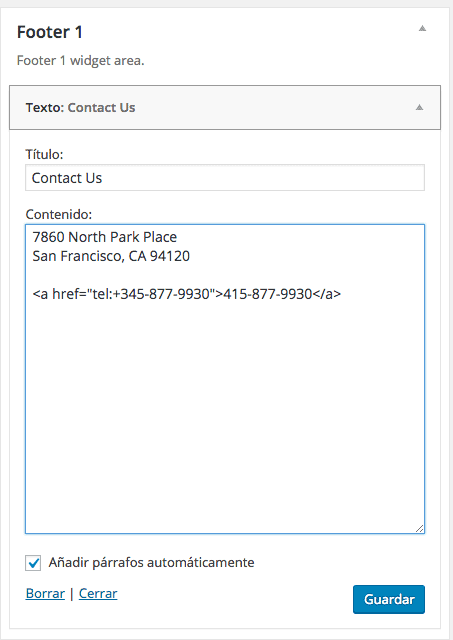
Task: Collapse the Footer 1 widget area arrow
Action: click(x=422, y=28)
